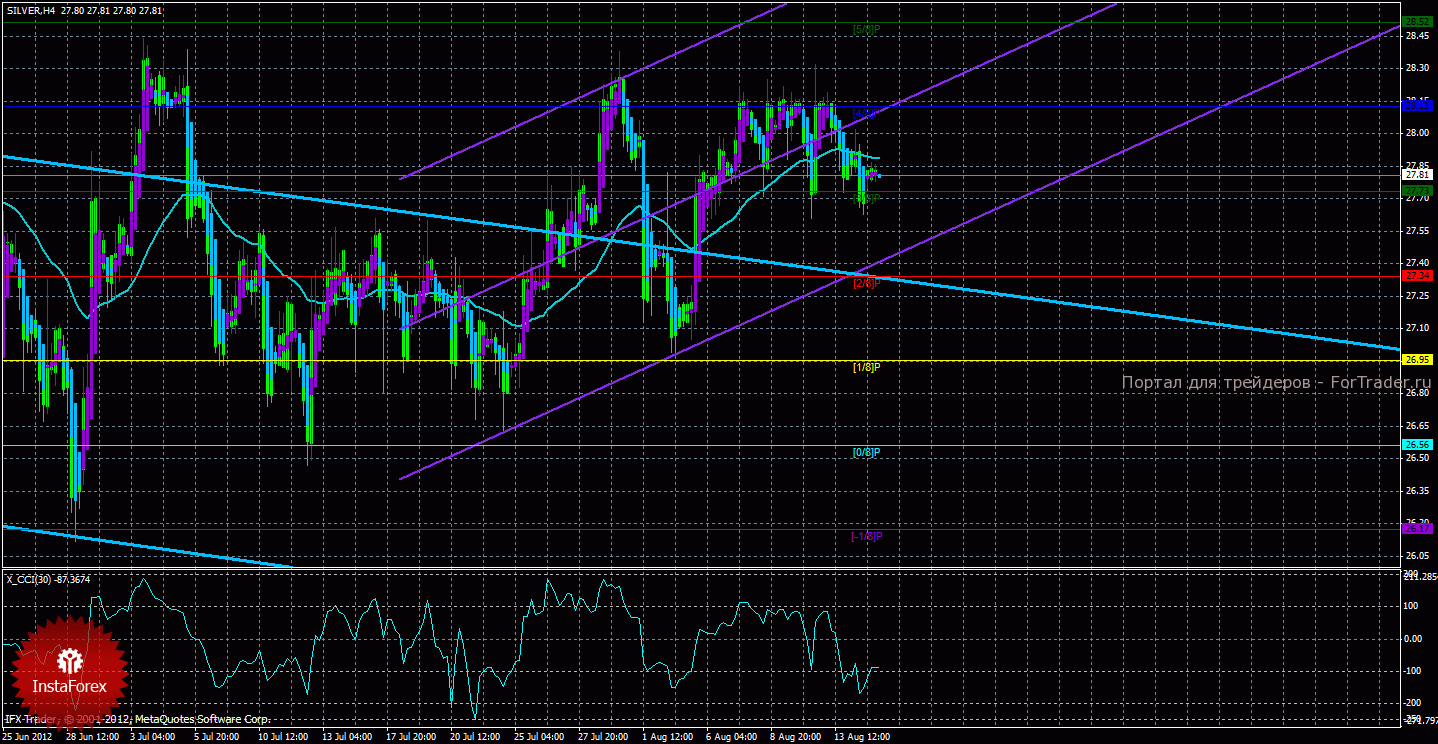Click the yellow 26.95 price level tag
Image resolution: width=1438 pixels, height=744 pixels.
[1415, 360]
